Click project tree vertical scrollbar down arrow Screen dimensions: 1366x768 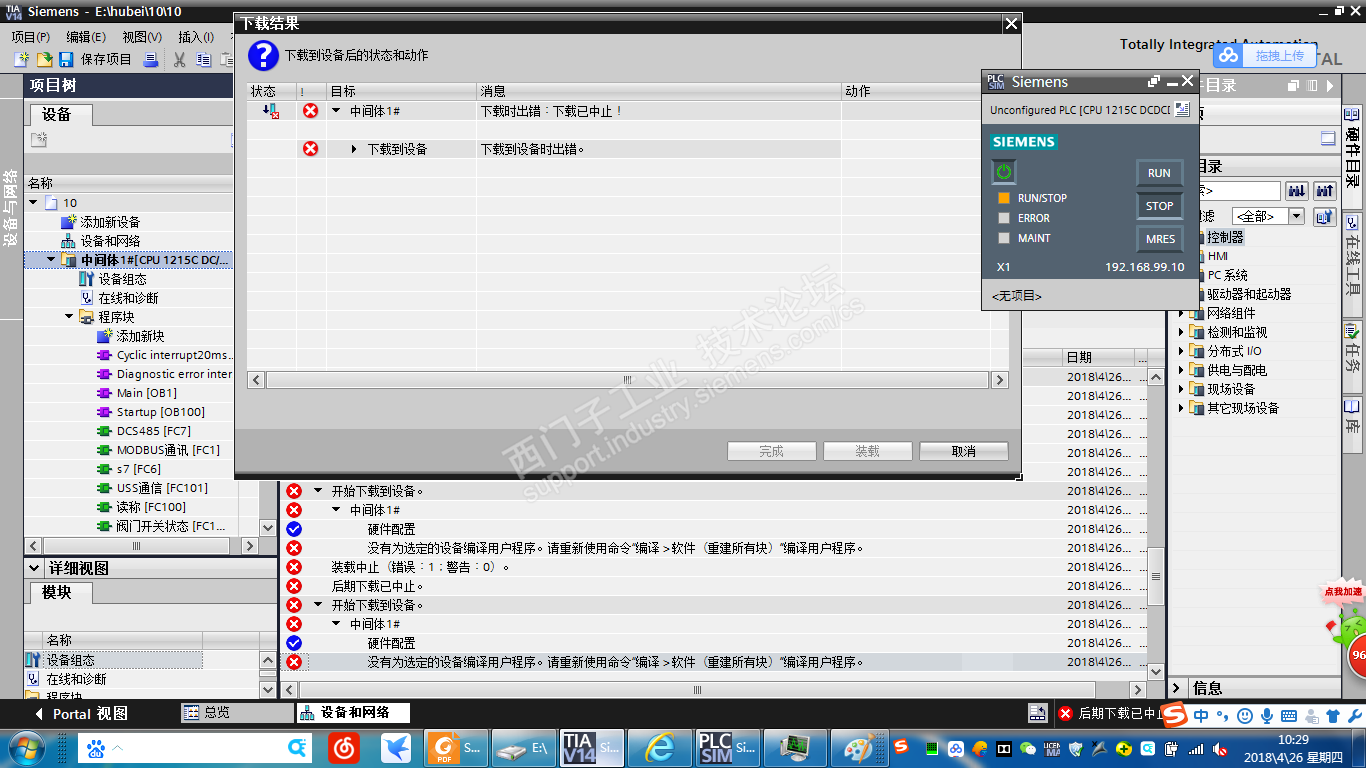point(268,527)
